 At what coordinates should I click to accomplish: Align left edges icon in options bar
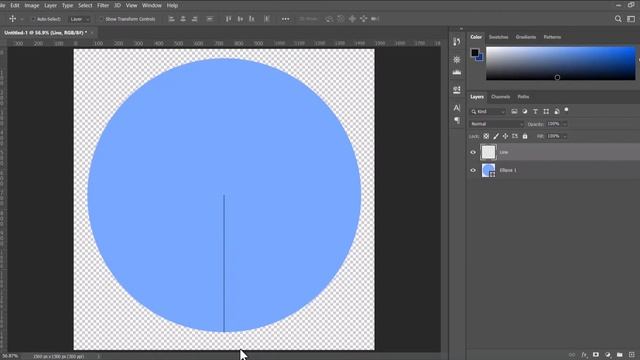(172, 19)
